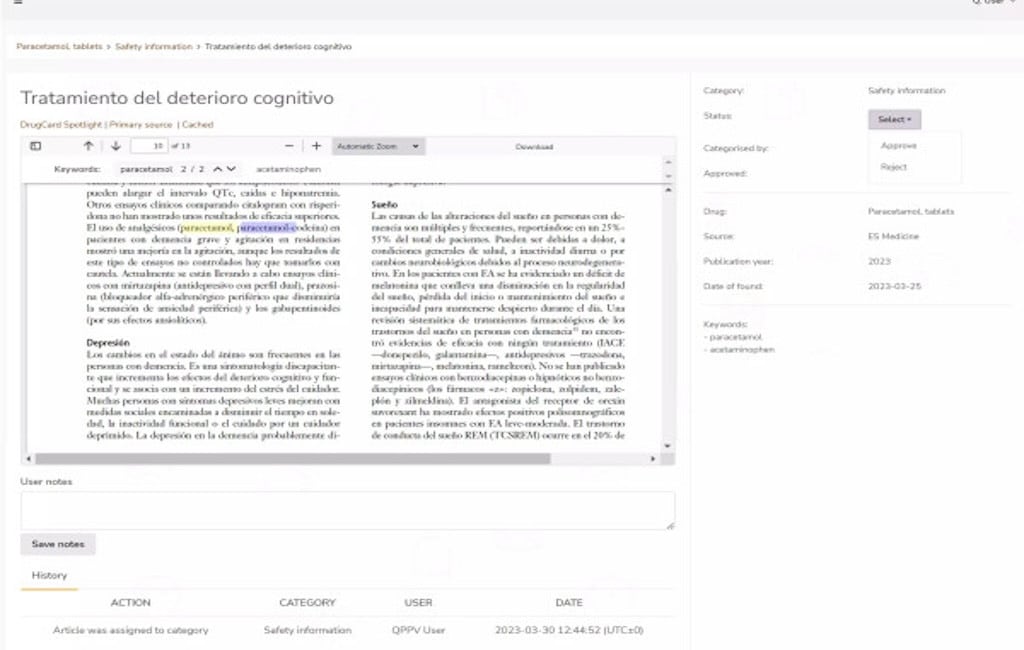Open the Cached link

[197, 124]
